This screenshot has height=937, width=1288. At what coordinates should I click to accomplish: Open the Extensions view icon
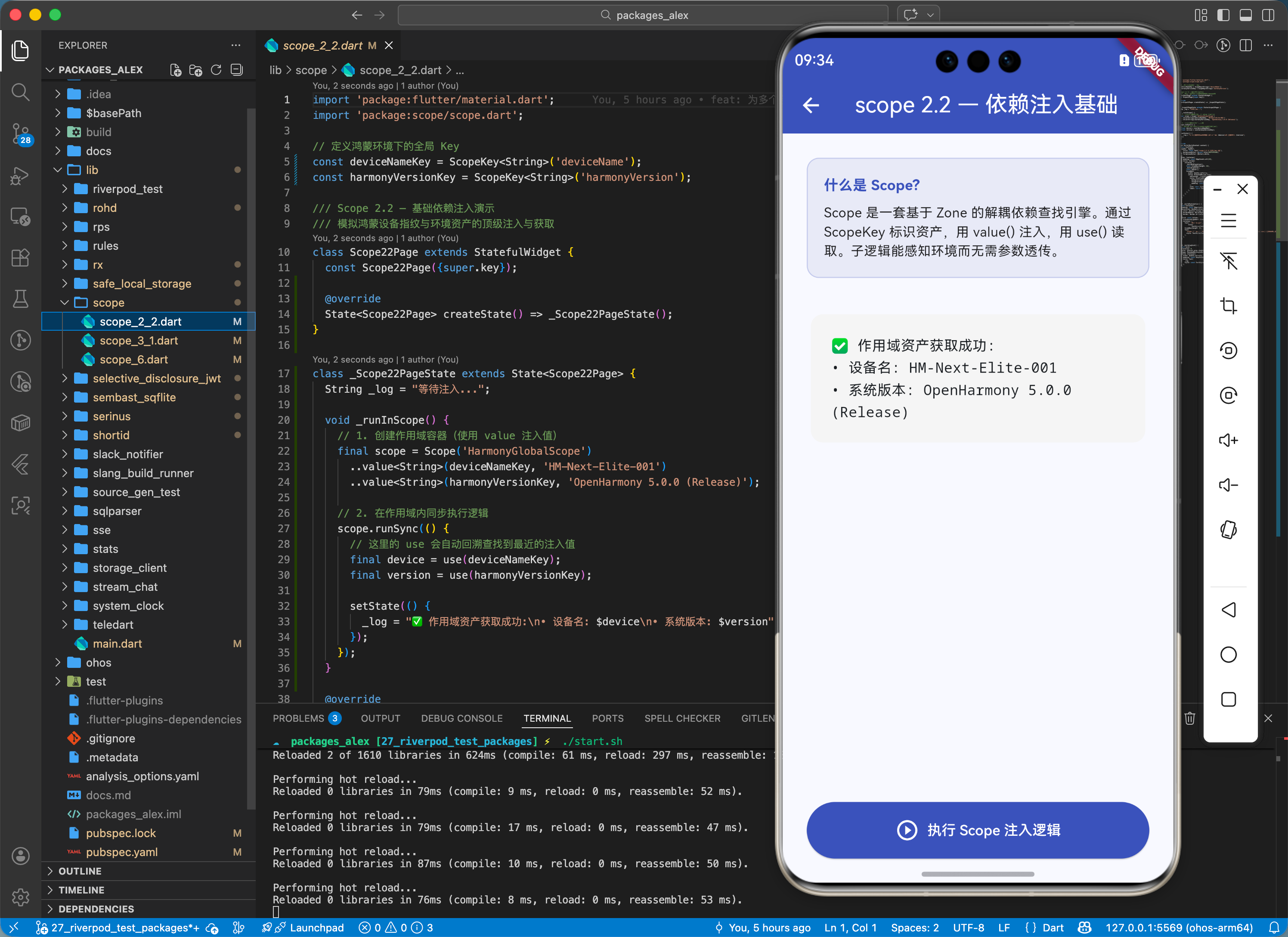point(20,258)
